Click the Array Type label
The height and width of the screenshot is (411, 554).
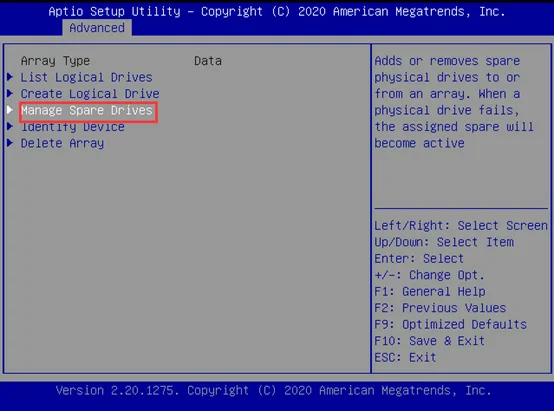click(x=55, y=61)
